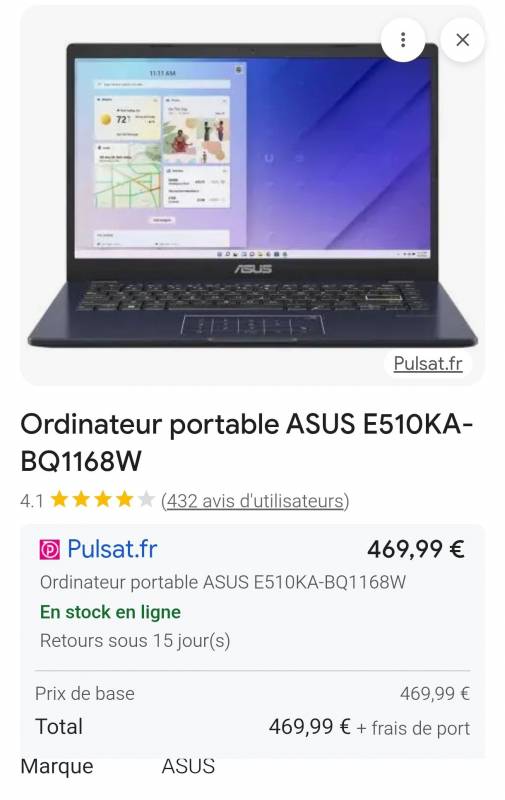Close the product panel with X
The image size is (505, 800).
(462, 40)
